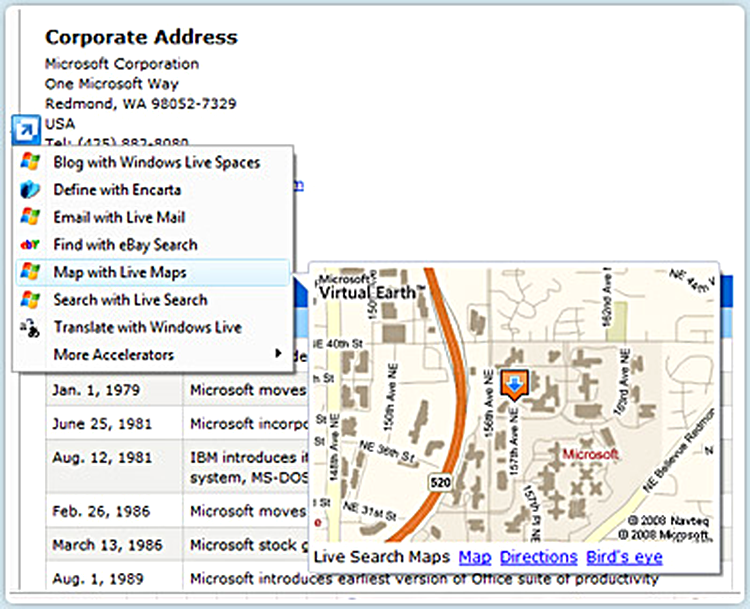
Task: Click Windows icon beside Blog with Windows Live Spaces
Action: tap(30, 162)
